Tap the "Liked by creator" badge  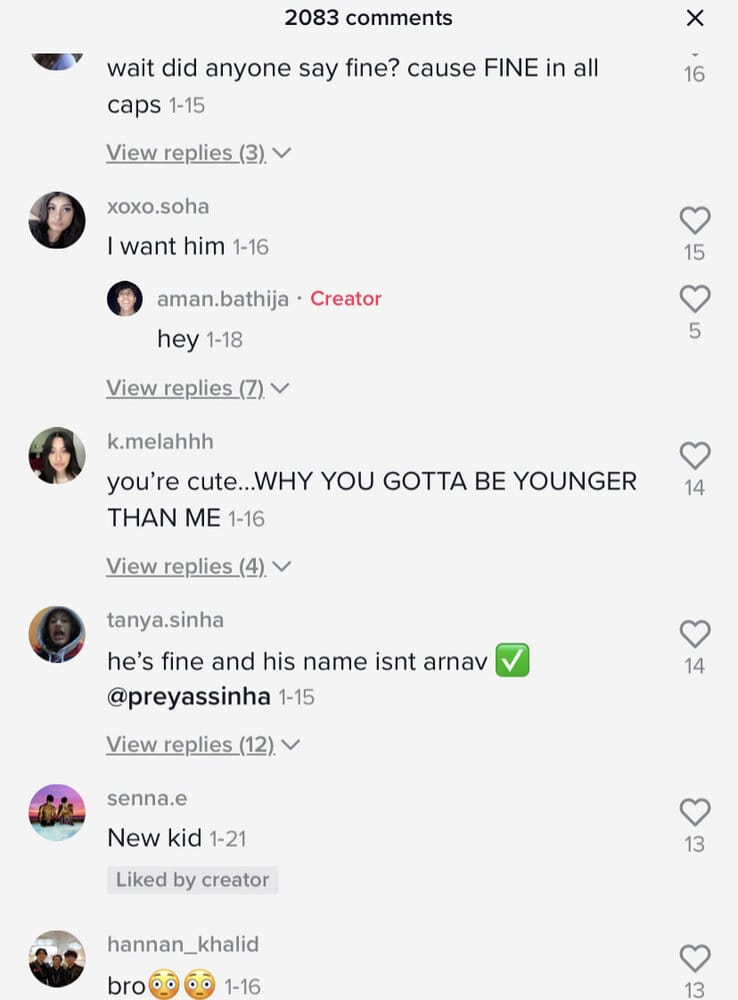coord(193,880)
